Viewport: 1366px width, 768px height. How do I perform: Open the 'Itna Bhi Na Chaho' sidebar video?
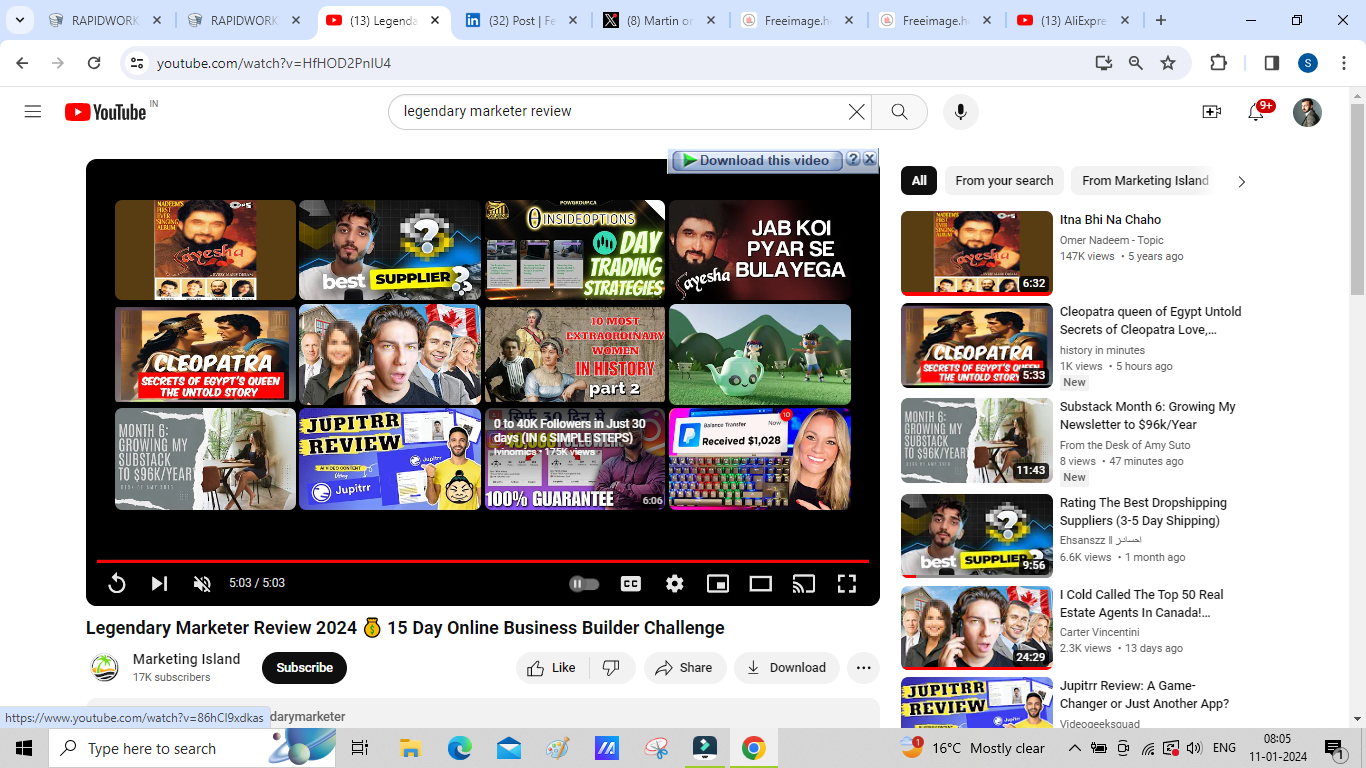click(x=1110, y=220)
